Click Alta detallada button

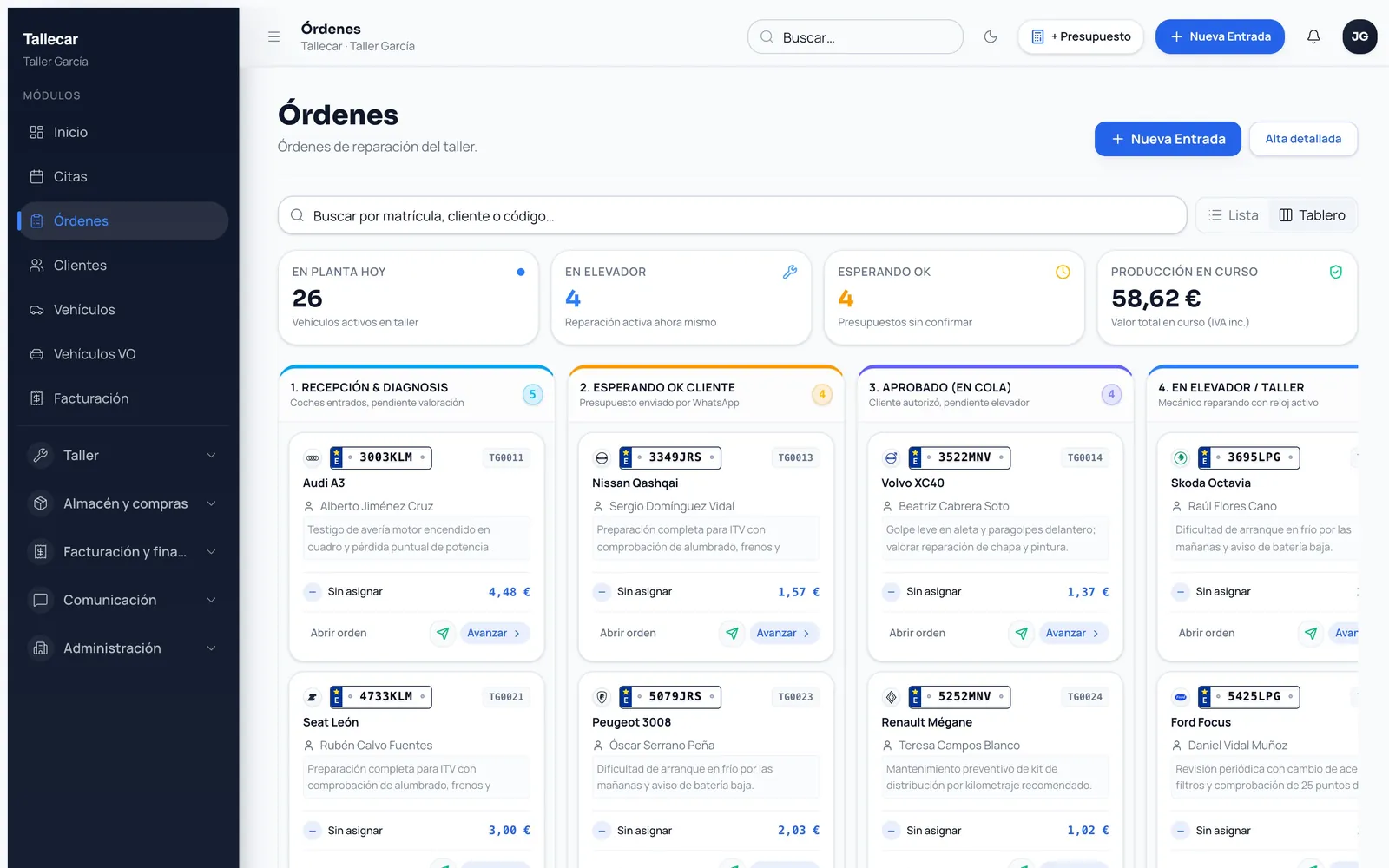tap(1303, 139)
